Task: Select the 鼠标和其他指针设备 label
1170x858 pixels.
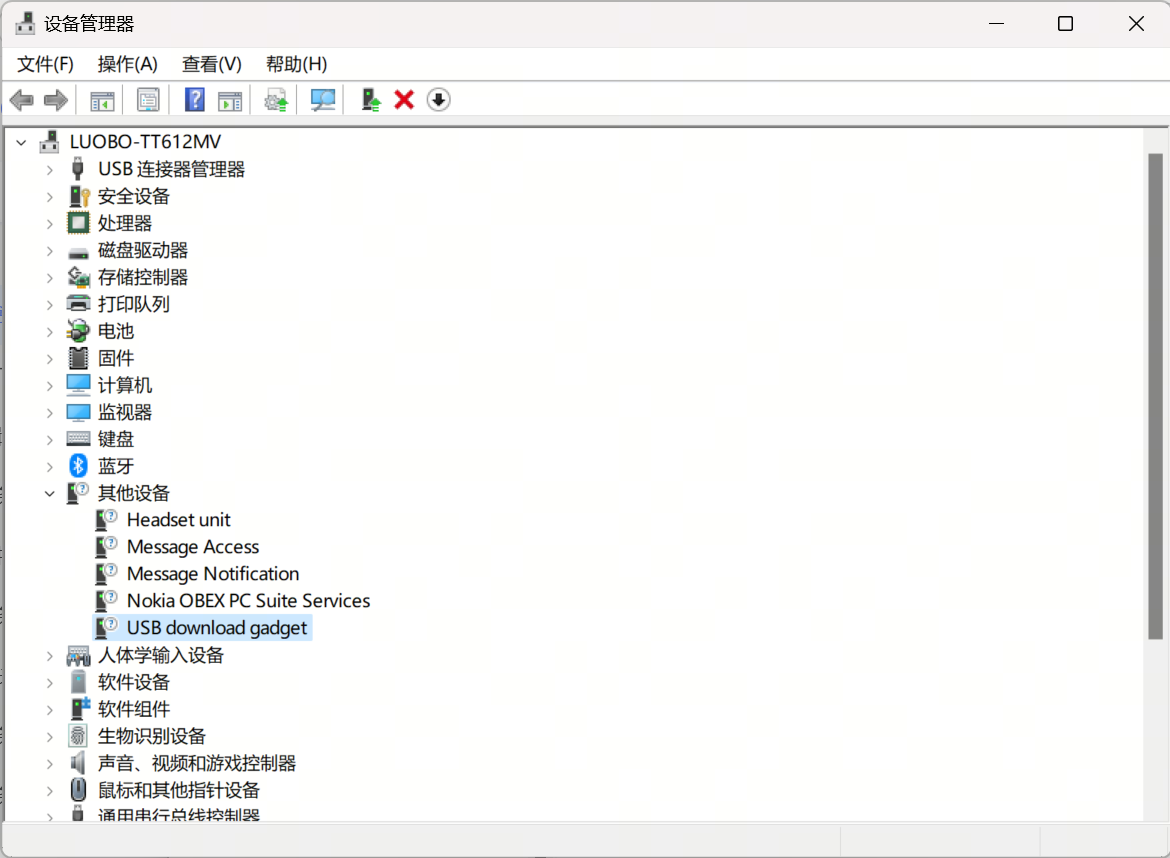Action: click(178, 790)
